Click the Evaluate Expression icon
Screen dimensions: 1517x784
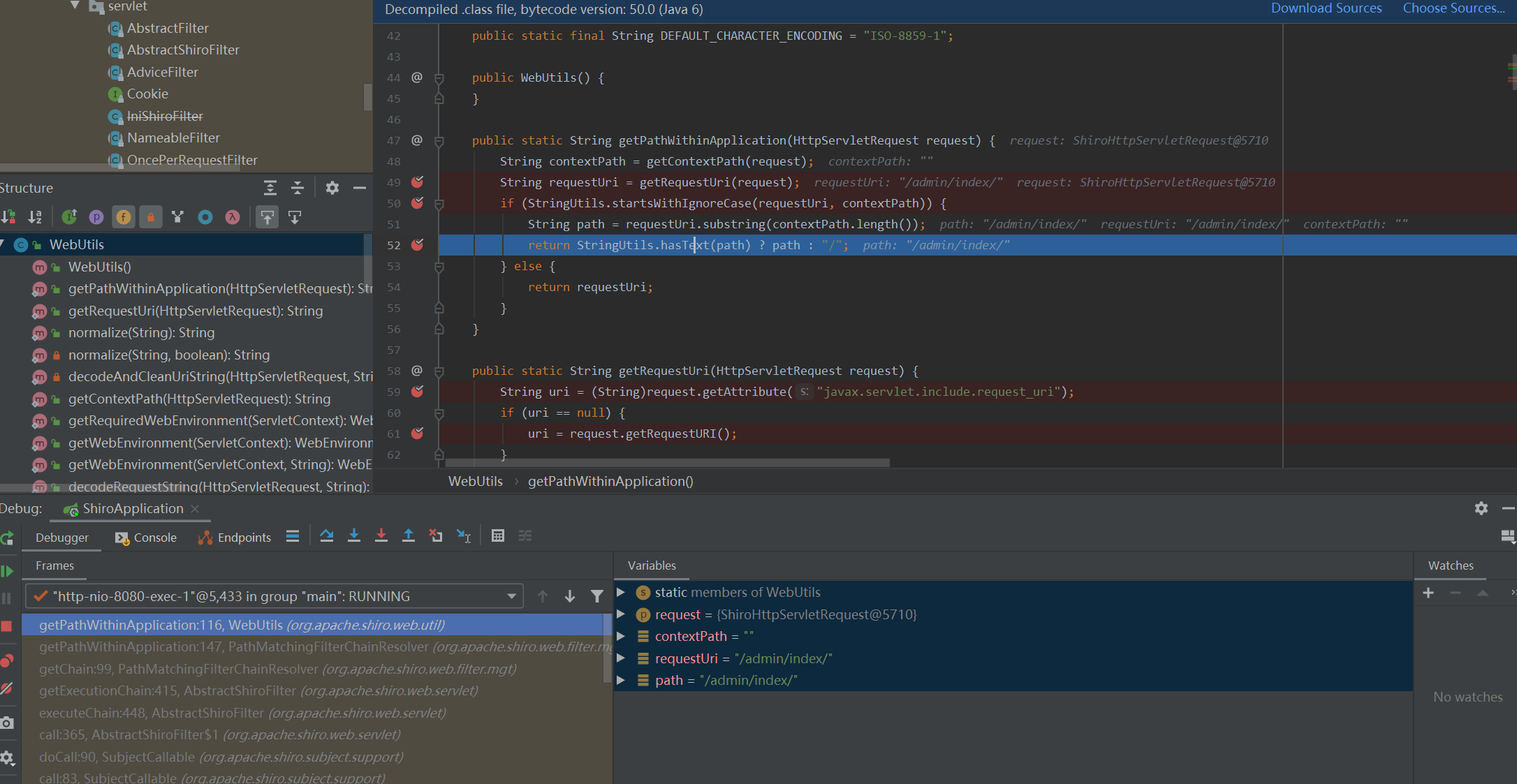click(x=497, y=538)
